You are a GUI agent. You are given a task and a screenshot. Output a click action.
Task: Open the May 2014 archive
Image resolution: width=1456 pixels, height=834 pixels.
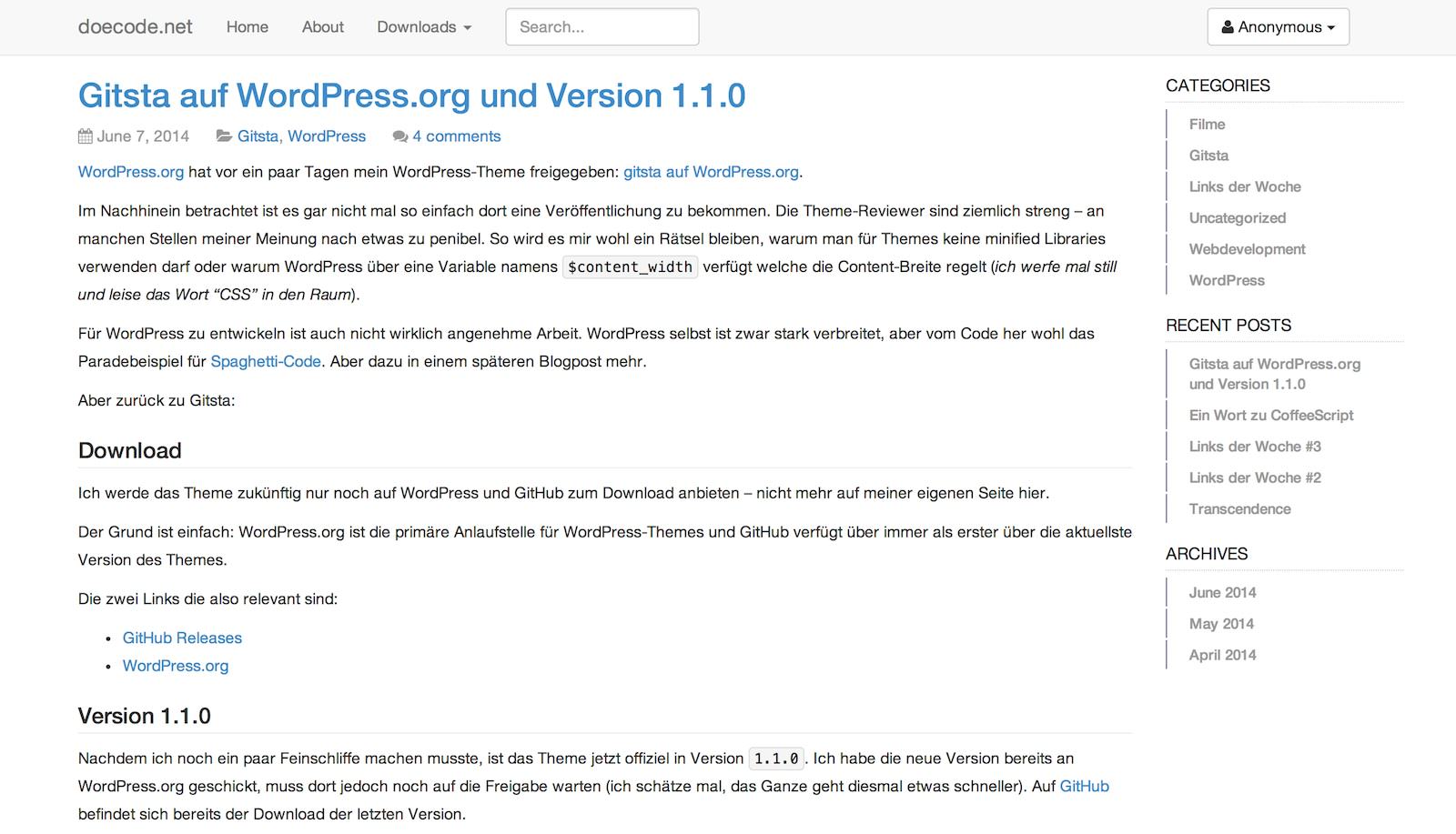1220,624
